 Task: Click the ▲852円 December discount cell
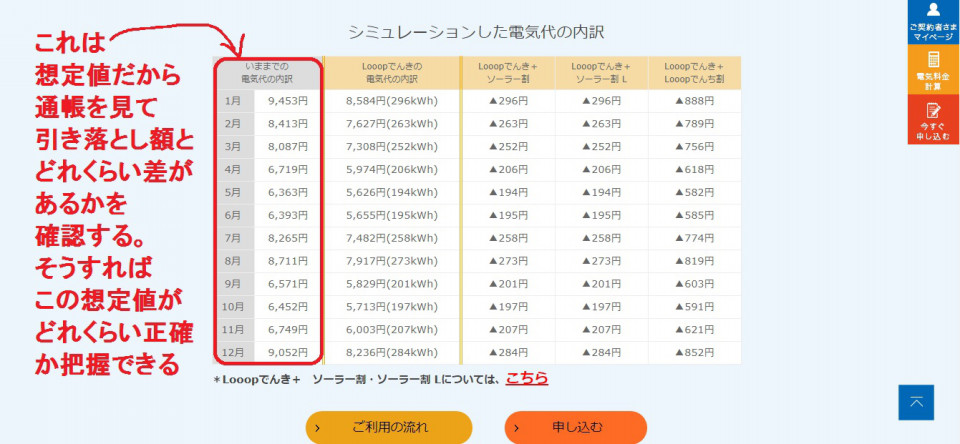click(x=694, y=352)
